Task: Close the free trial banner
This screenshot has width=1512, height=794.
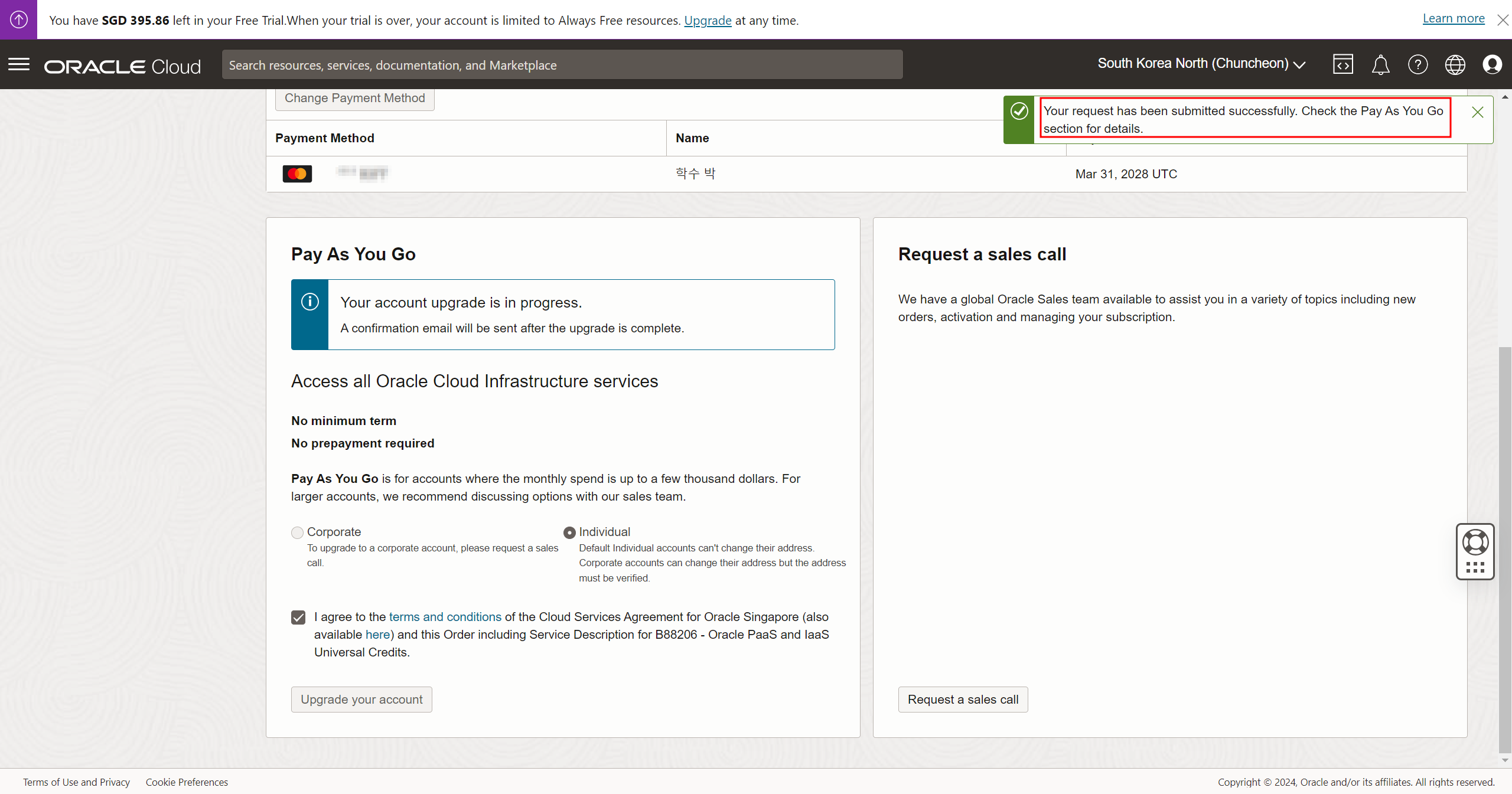Action: 1503,20
